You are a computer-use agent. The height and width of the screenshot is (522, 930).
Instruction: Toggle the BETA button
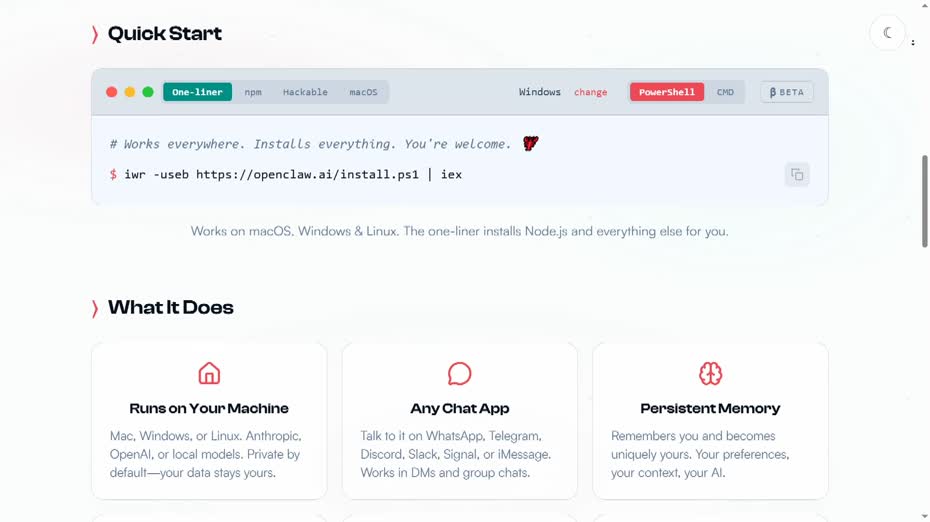point(786,92)
